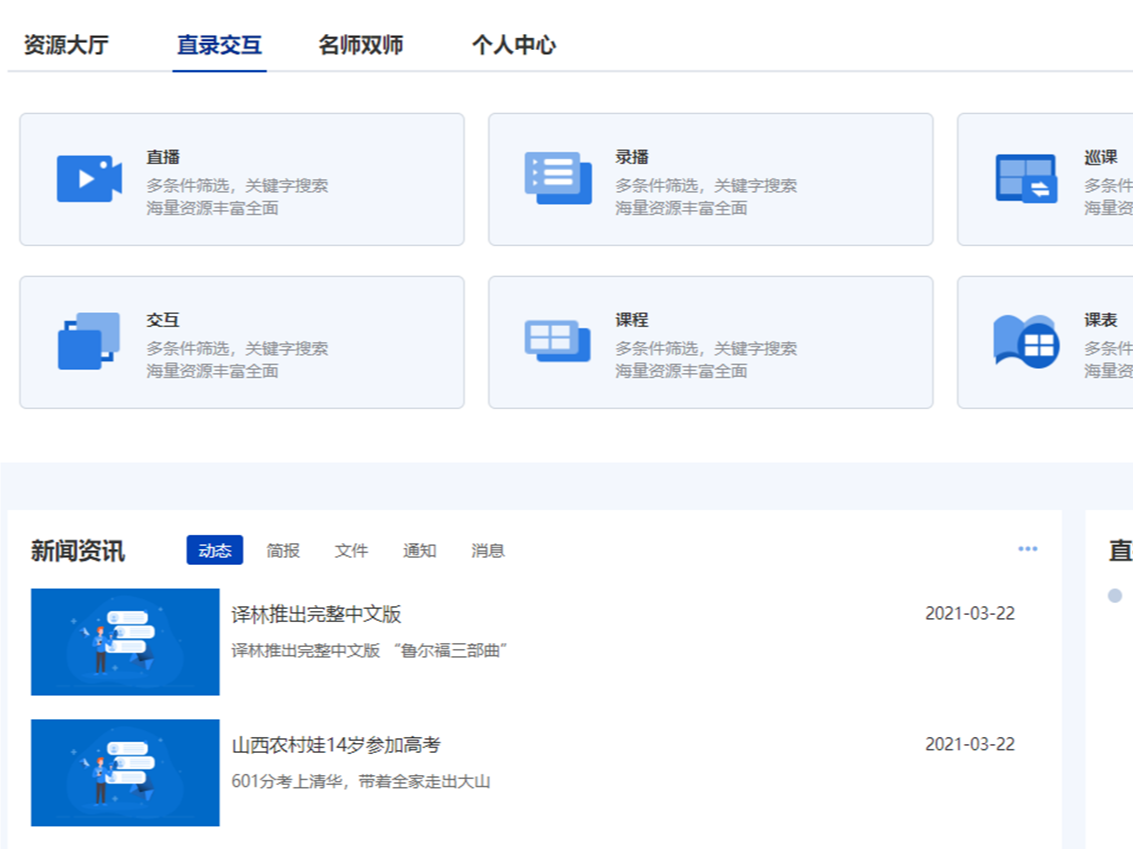Screen dimensions: 1133x850
Task: Select the 直录交互 tab
Action: [x=219, y=45]
